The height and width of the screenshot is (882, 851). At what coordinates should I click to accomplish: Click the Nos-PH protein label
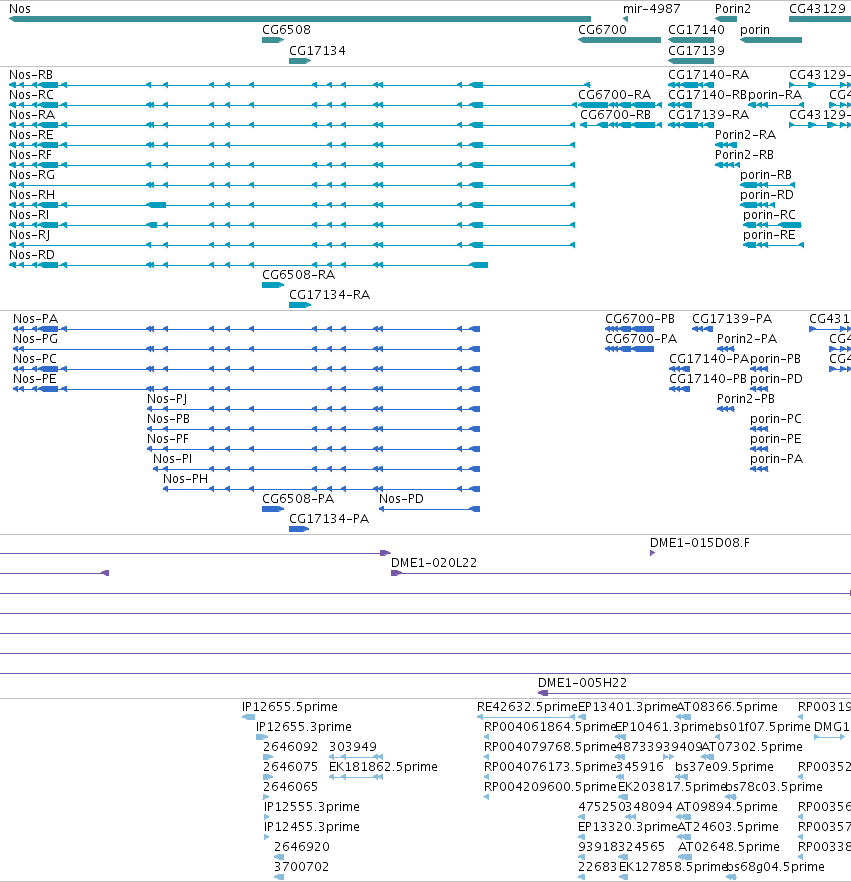[x=185, y=479]
